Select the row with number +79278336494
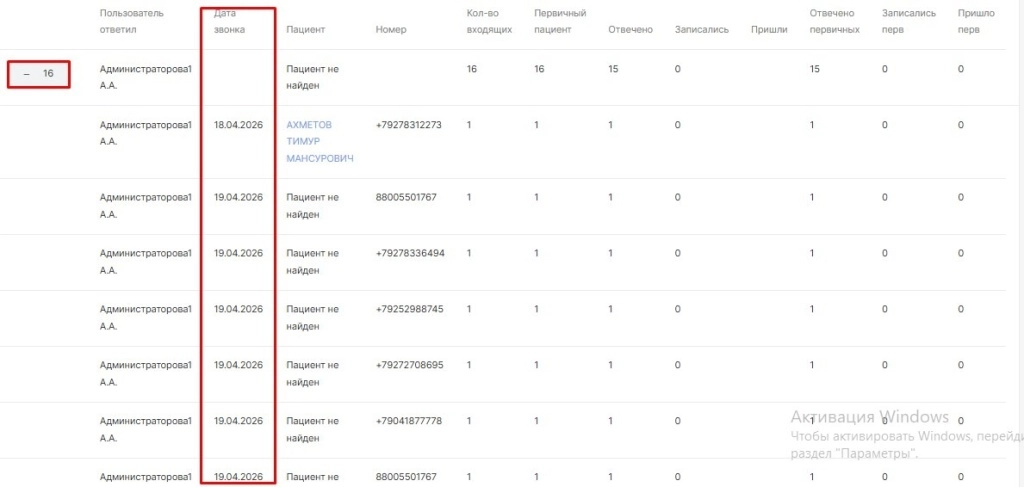The image size is (1024, 487). point(410,253)
